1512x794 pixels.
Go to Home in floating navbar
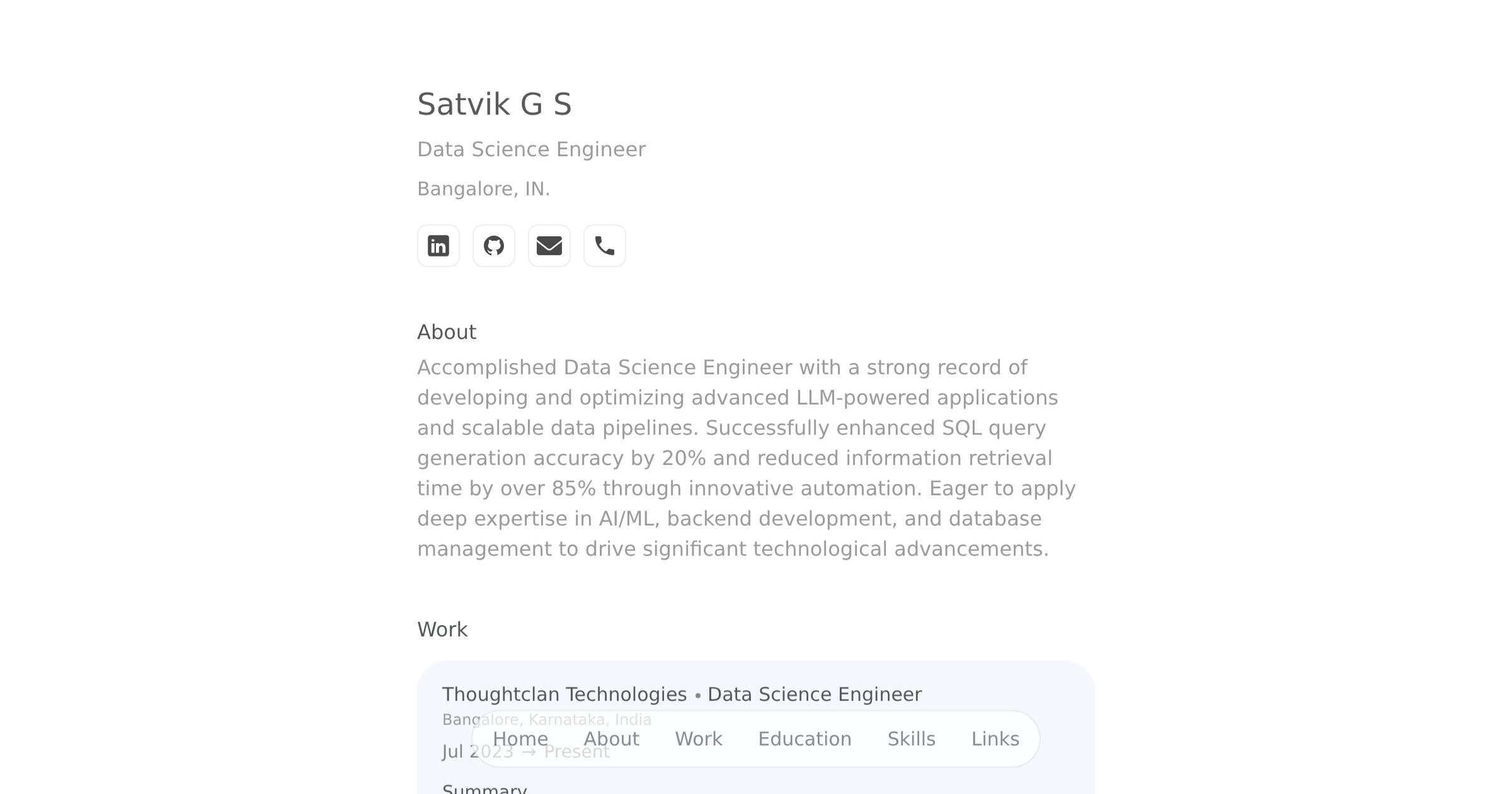[x=520, y=739]
